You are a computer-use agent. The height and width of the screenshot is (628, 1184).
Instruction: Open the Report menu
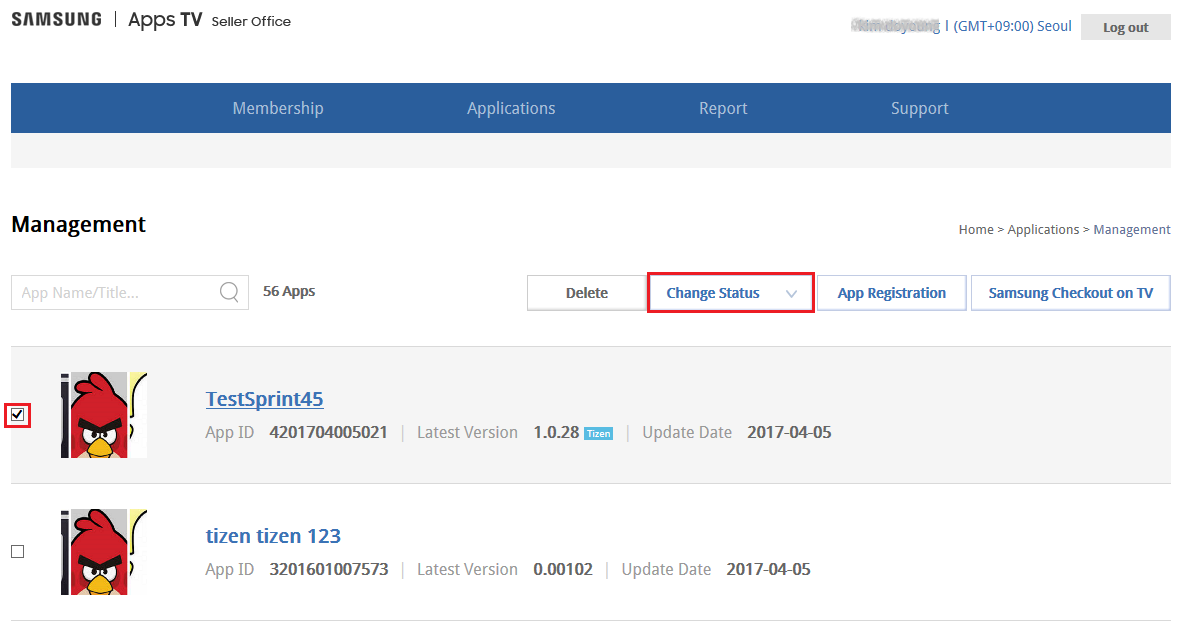[x=723, y=108]
